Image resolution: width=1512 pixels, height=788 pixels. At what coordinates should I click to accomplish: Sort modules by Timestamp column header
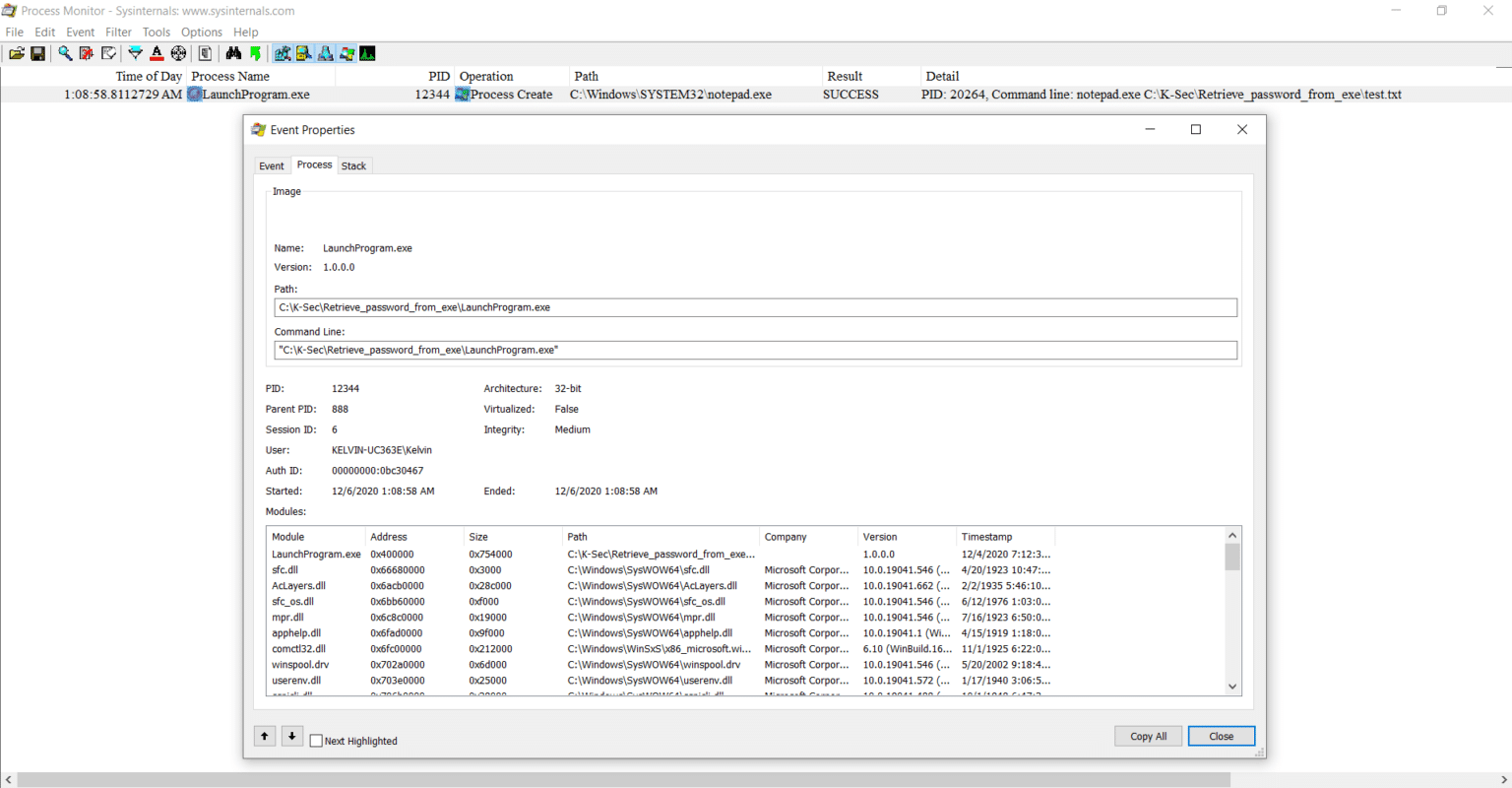1005,537
